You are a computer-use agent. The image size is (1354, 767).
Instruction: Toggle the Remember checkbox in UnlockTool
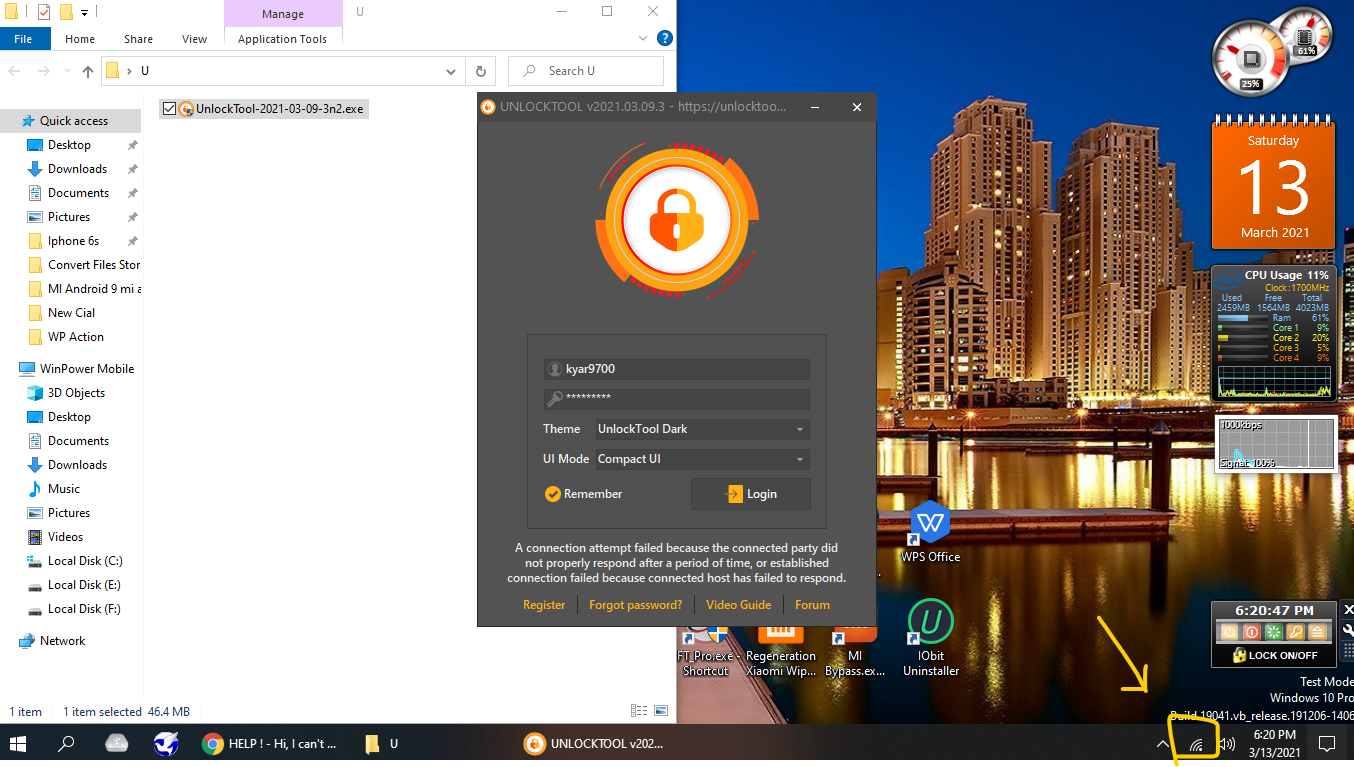(552, 494)
